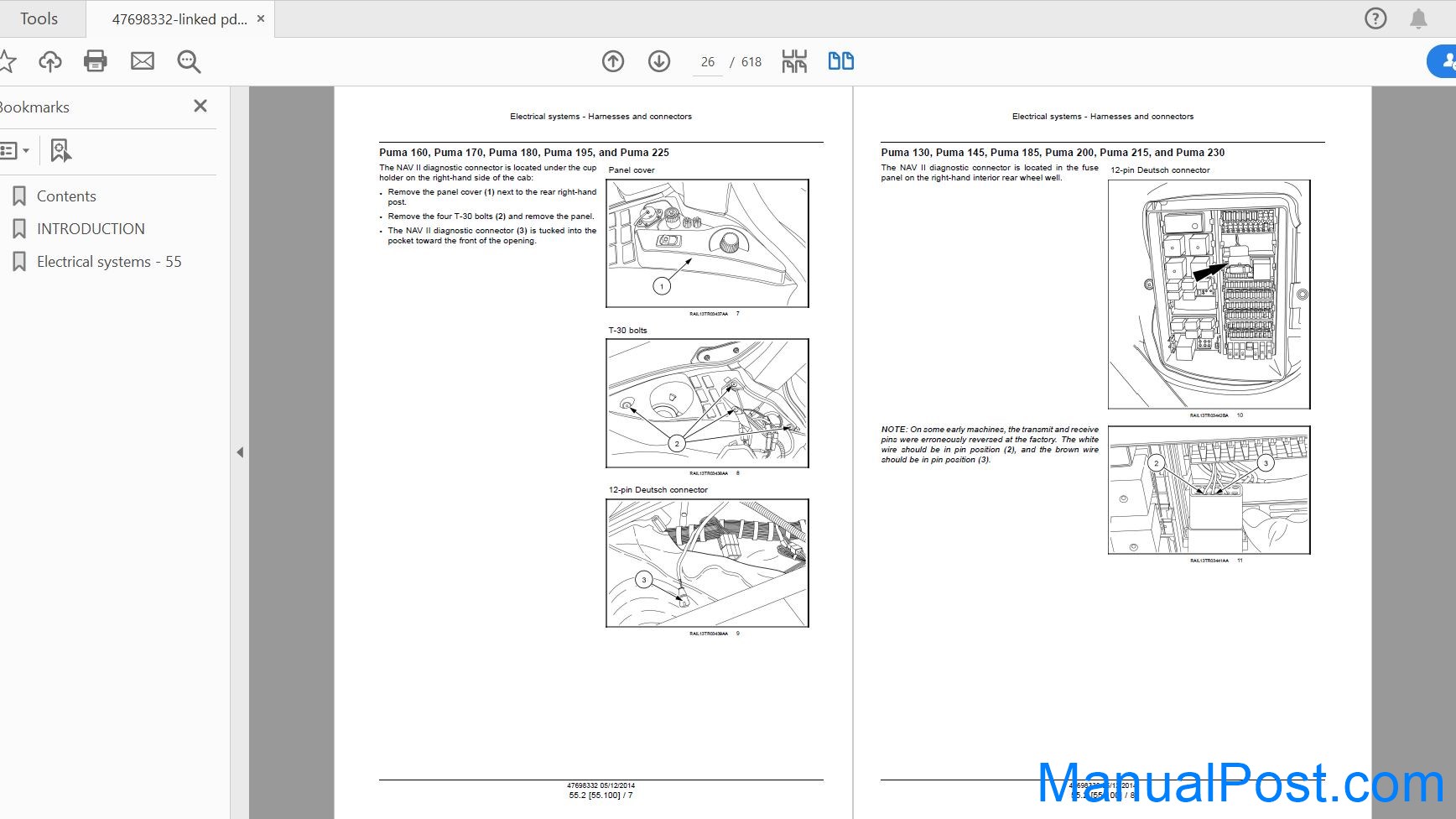Go to previous page arrow

[613, 60]
